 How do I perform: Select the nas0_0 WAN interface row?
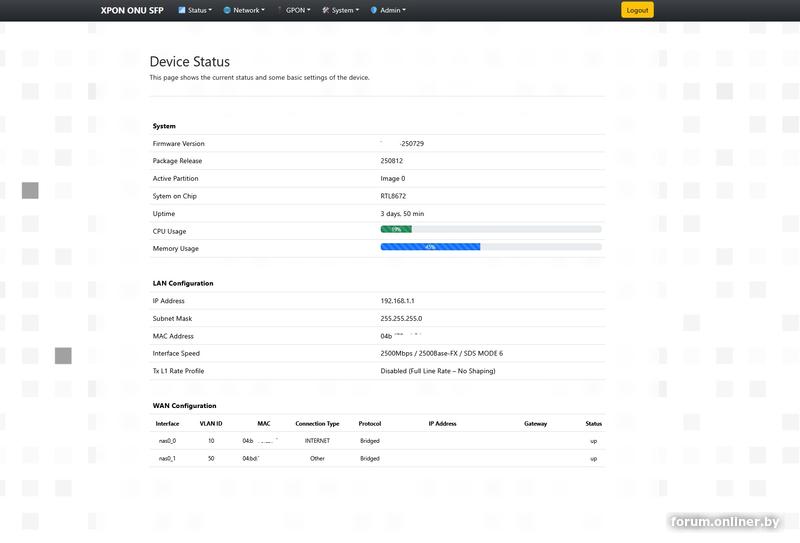point(167,440)
